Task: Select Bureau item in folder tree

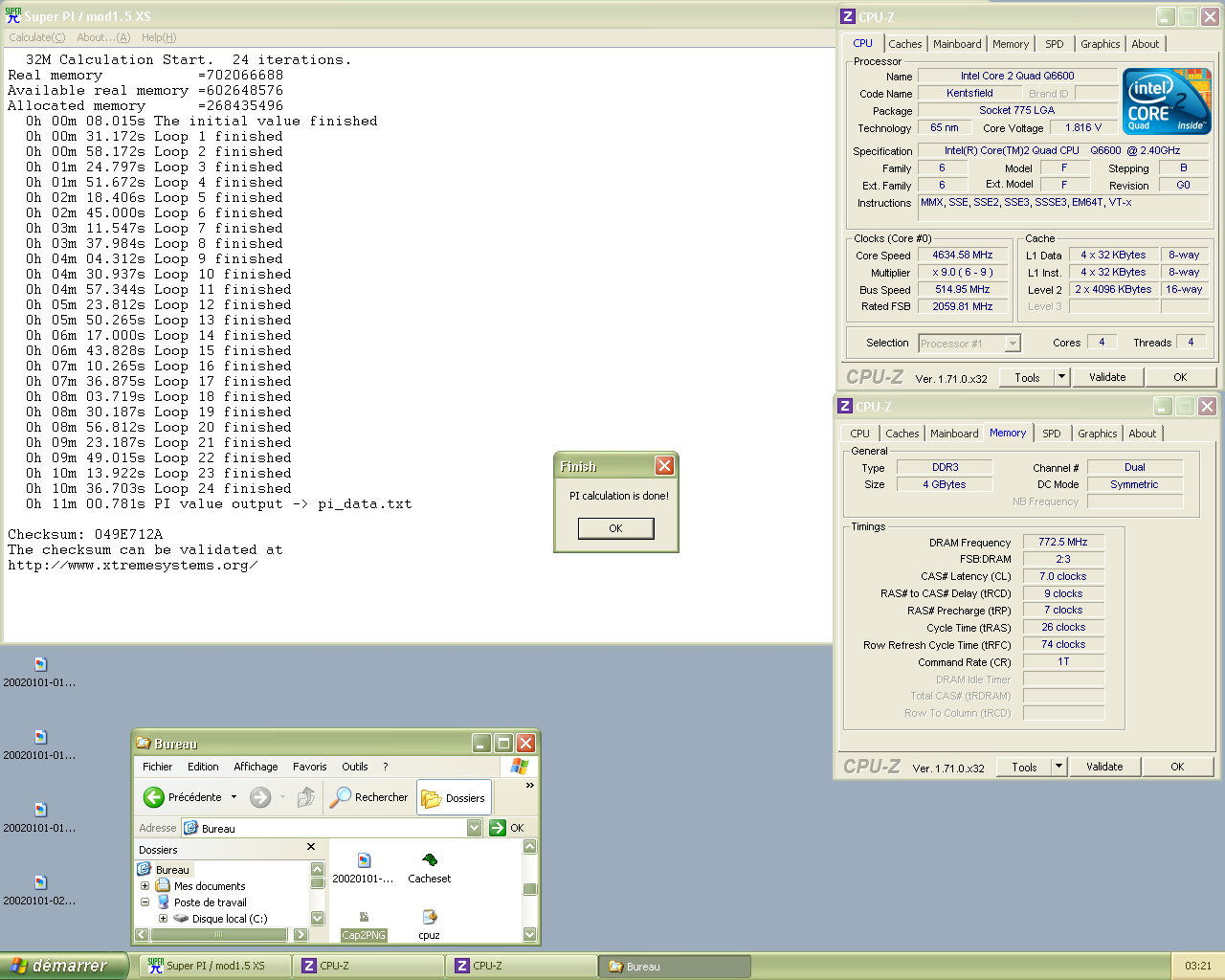Action: (x=172, y=870)
